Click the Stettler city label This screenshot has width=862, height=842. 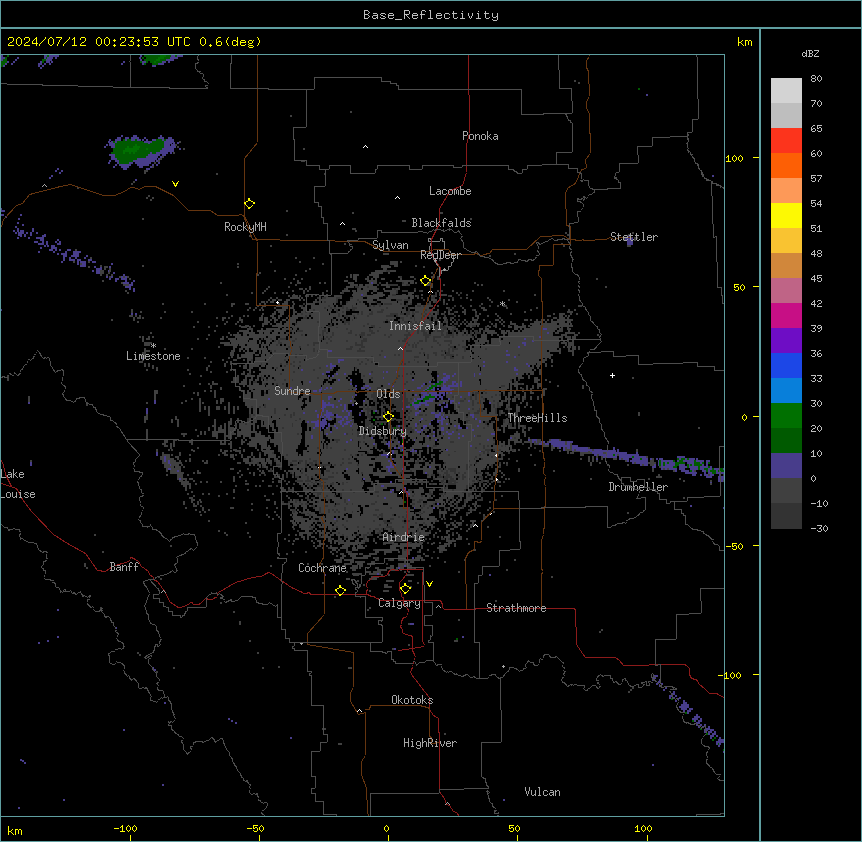633,237
